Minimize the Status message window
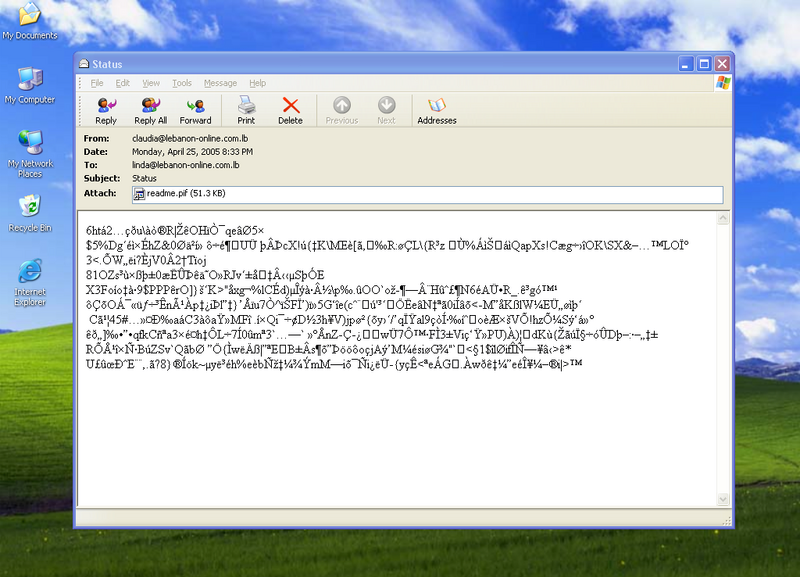The width and height of the screenshot is (800, 577). pyautogui.click(x=686, y=64)
